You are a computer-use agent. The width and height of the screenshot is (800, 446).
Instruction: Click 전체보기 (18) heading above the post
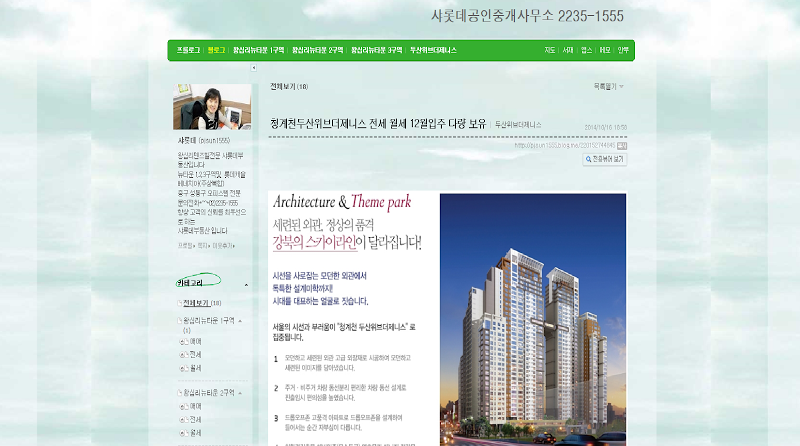tap(289, 87)
